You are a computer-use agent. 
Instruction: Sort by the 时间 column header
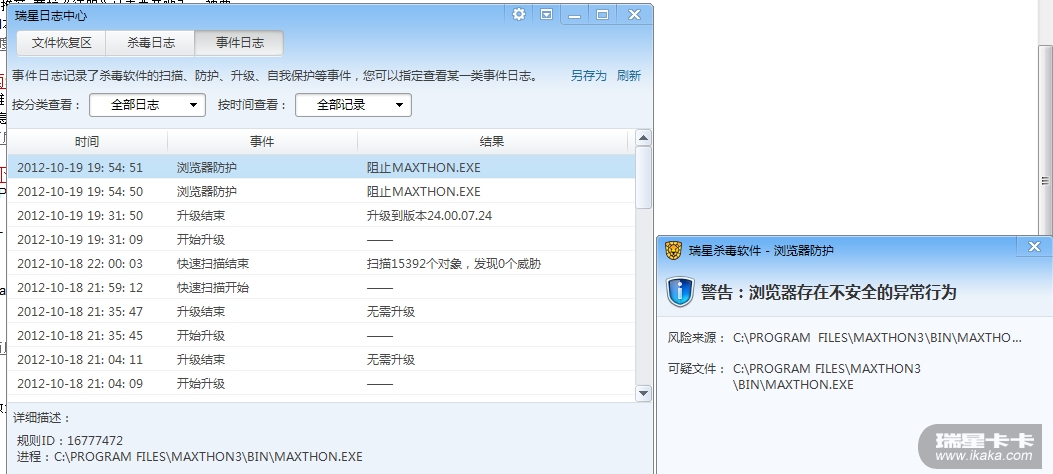pos(87,142)
